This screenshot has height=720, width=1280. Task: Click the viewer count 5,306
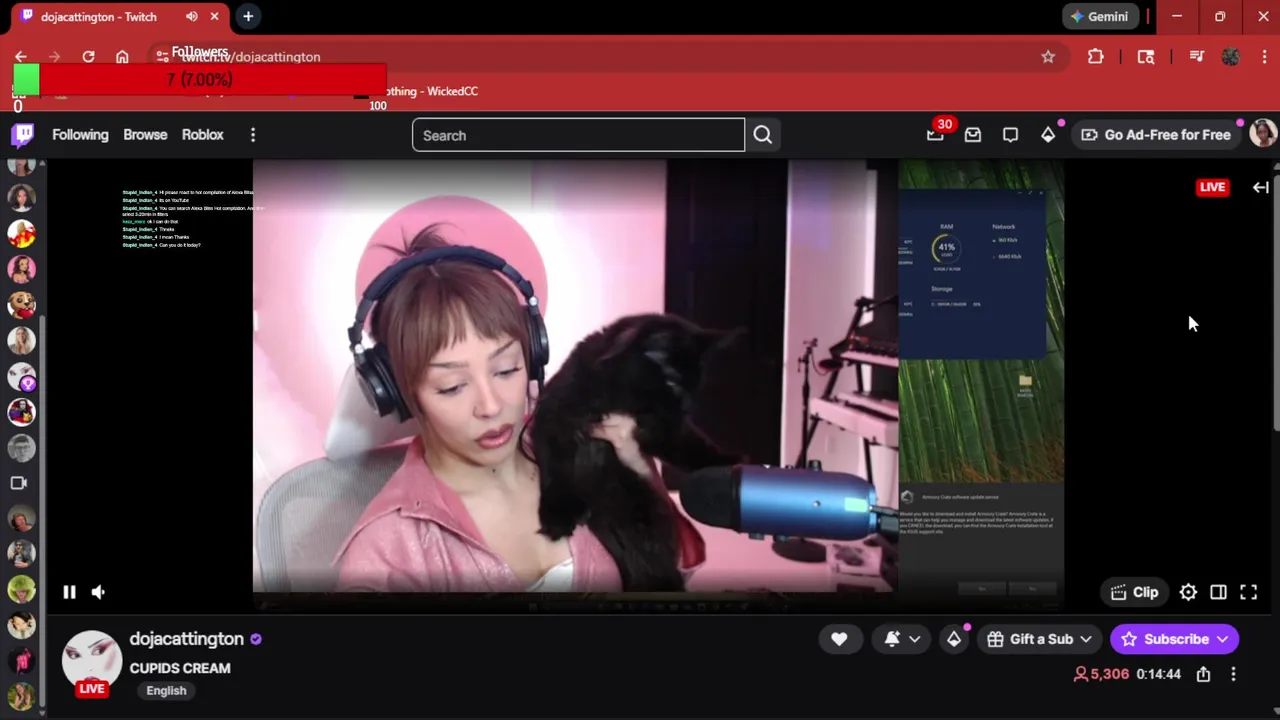1101,674
